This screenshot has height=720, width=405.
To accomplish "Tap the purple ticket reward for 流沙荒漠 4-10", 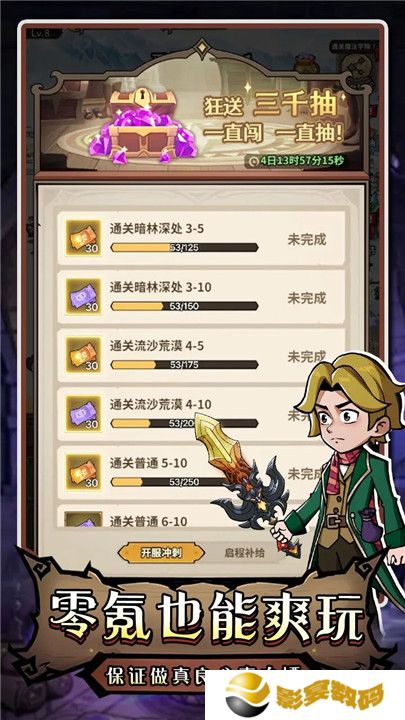I will coord(83,413).
